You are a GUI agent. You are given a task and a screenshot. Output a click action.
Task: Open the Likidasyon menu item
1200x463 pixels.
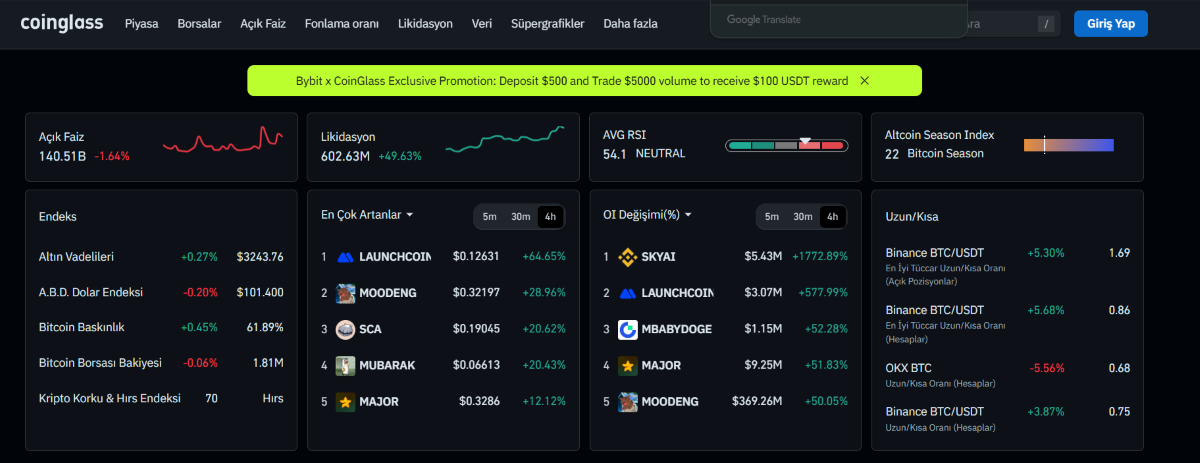point(425,23)
